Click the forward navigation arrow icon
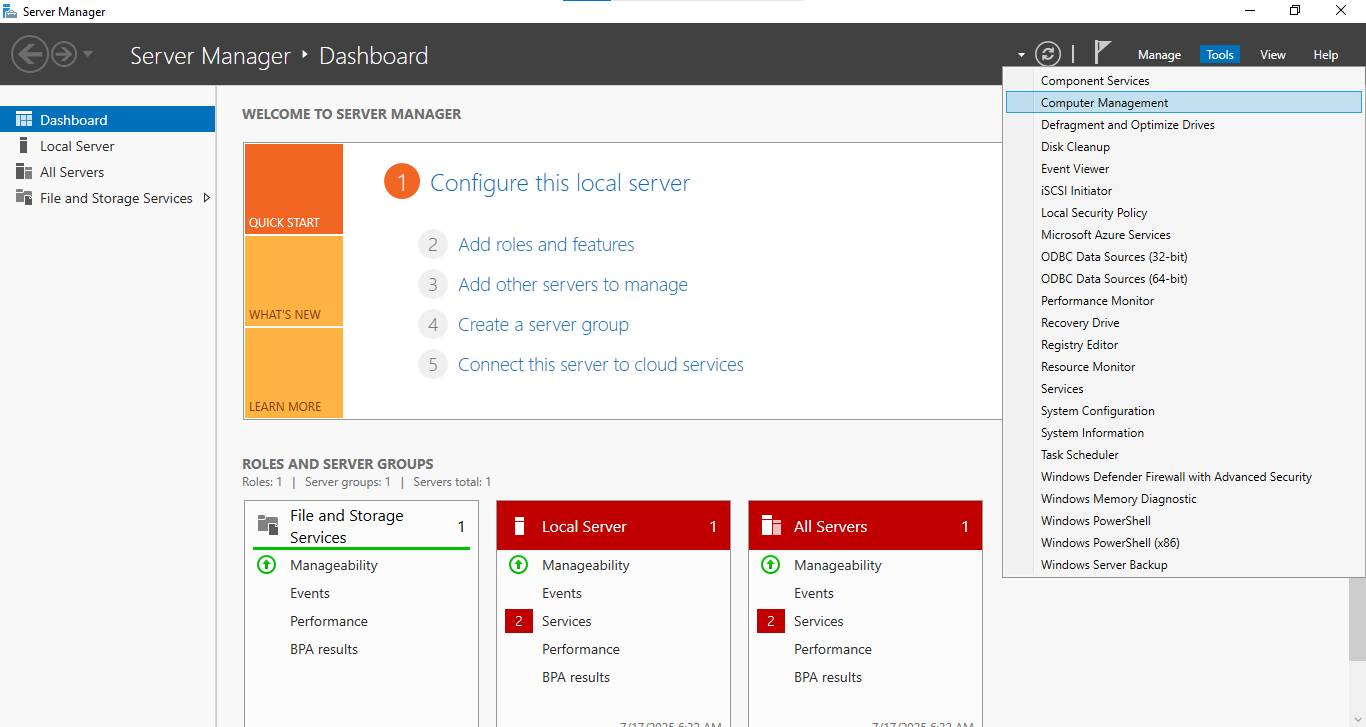This screenshot has width=1366, height=727. [64, 54]
